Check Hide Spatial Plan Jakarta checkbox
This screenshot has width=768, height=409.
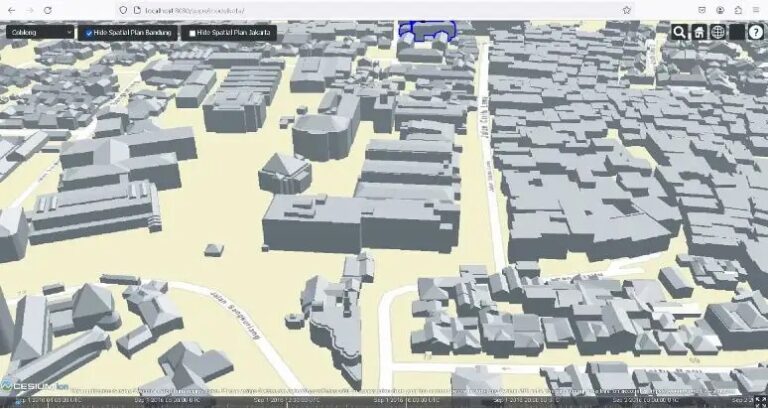tap(192, 32)
